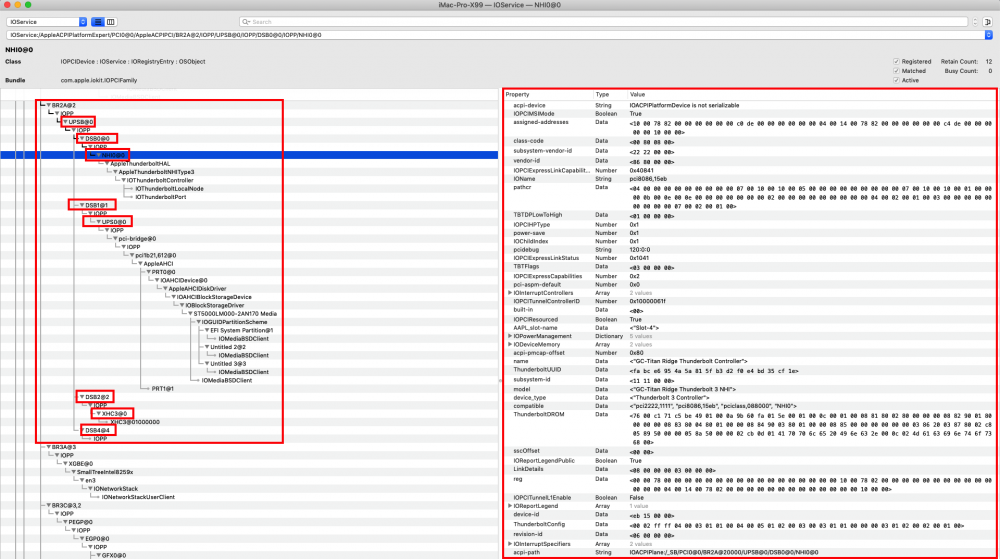1000x559 pixels.
Task: Collapse the XHC3@0 node triangle
Action: [98, 414]
